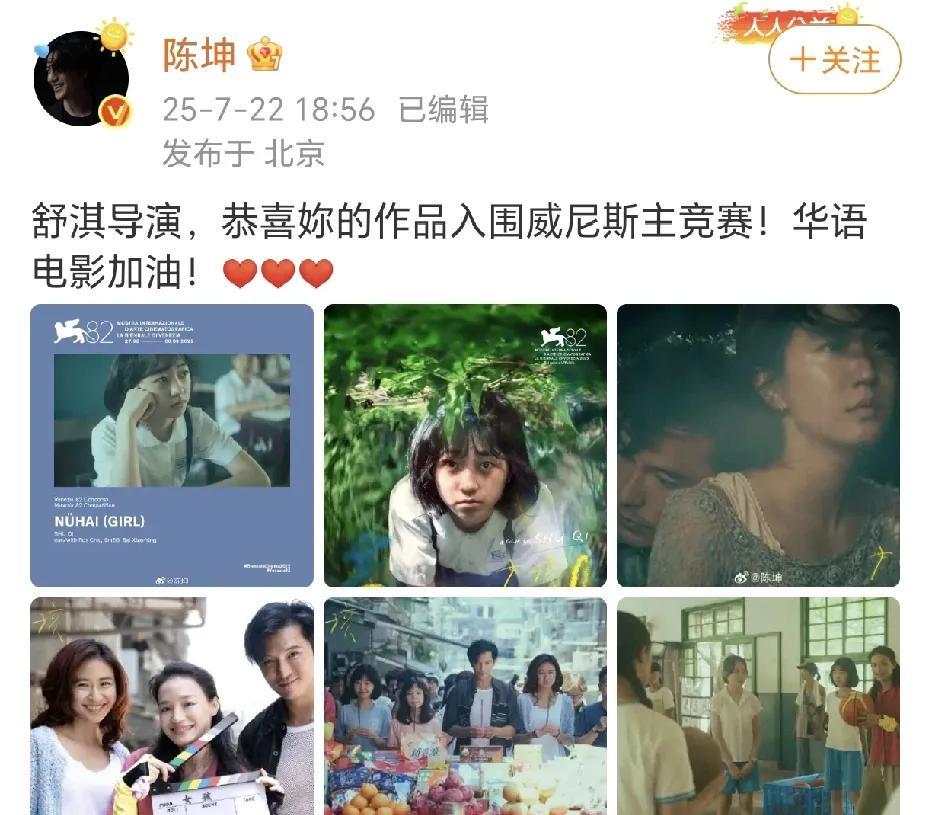
Task: Open the clapperboard group photo
Action: click(172, 706)
